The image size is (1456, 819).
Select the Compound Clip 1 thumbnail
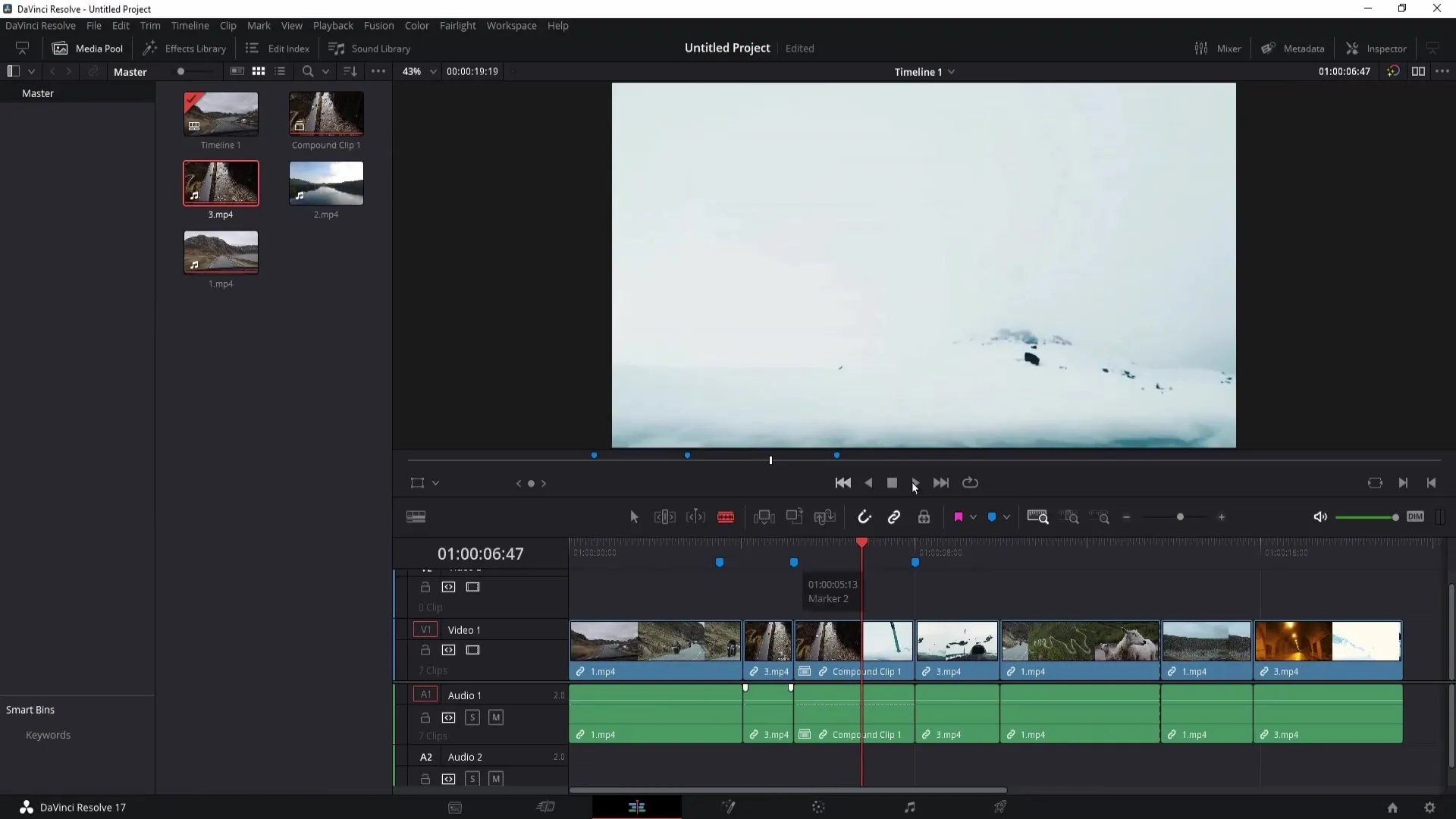[x=326, y=113]
